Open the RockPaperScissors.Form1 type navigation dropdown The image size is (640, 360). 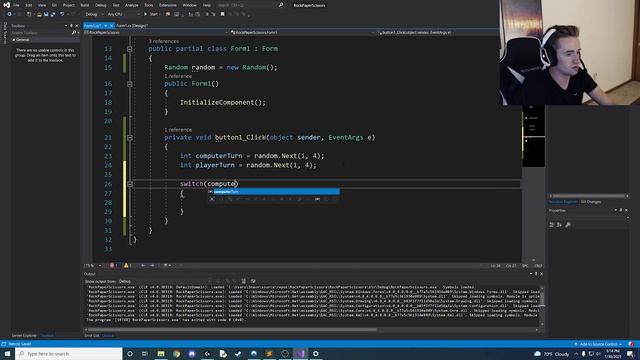(302, 32)
